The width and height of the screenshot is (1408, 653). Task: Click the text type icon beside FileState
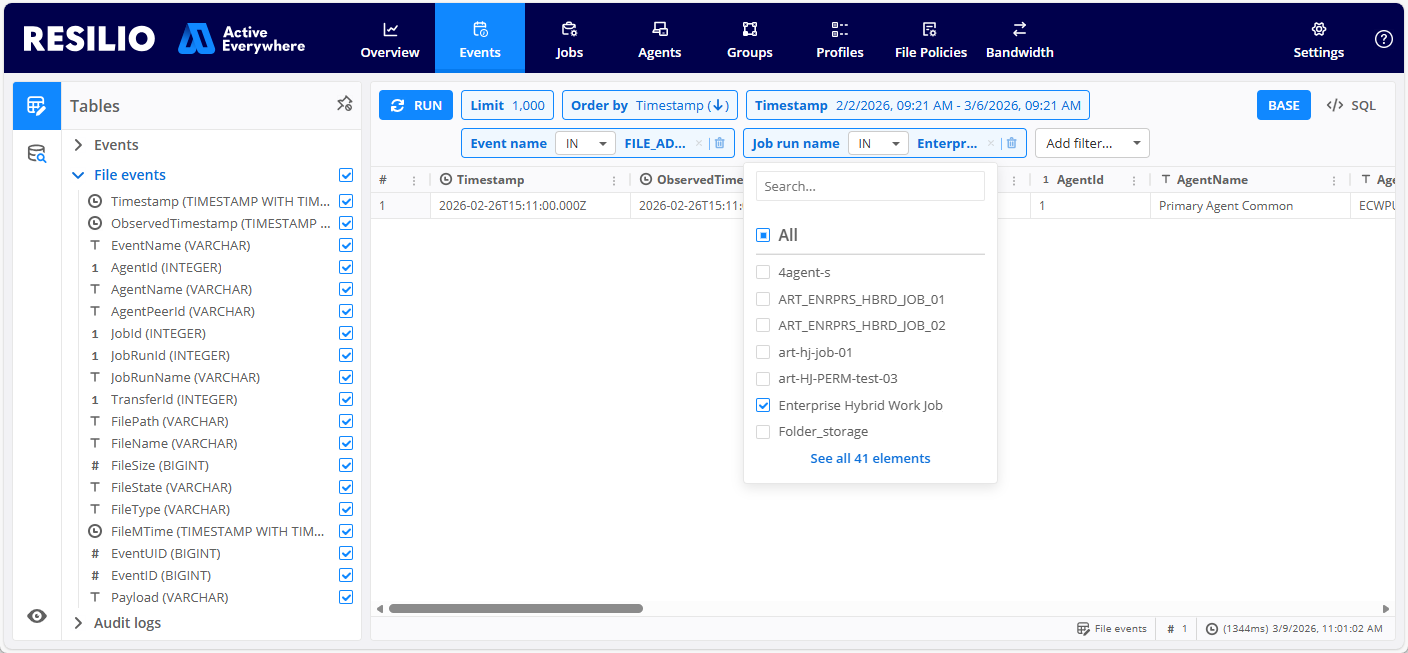pyautogui.click(x=95, y=487)
